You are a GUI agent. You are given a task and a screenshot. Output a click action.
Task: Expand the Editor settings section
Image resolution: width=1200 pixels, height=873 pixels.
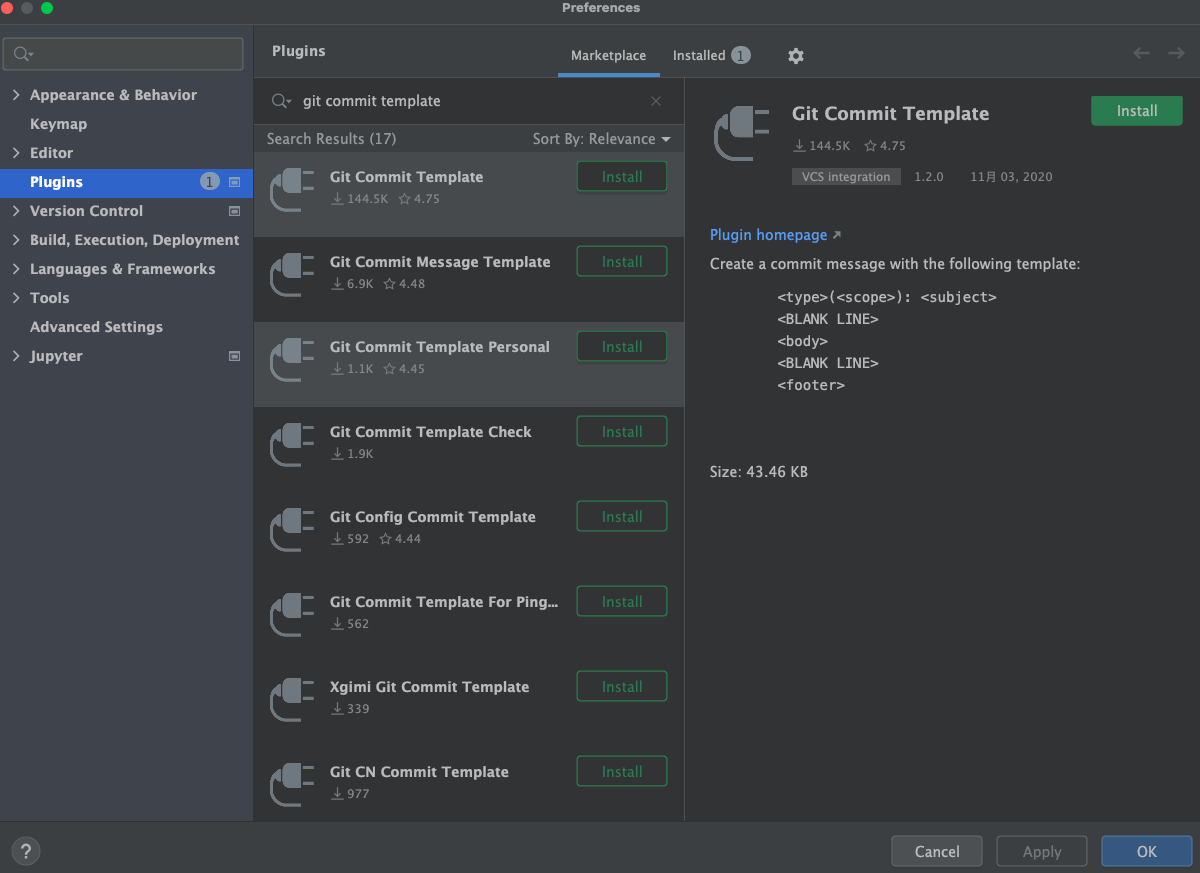(16, 153)
